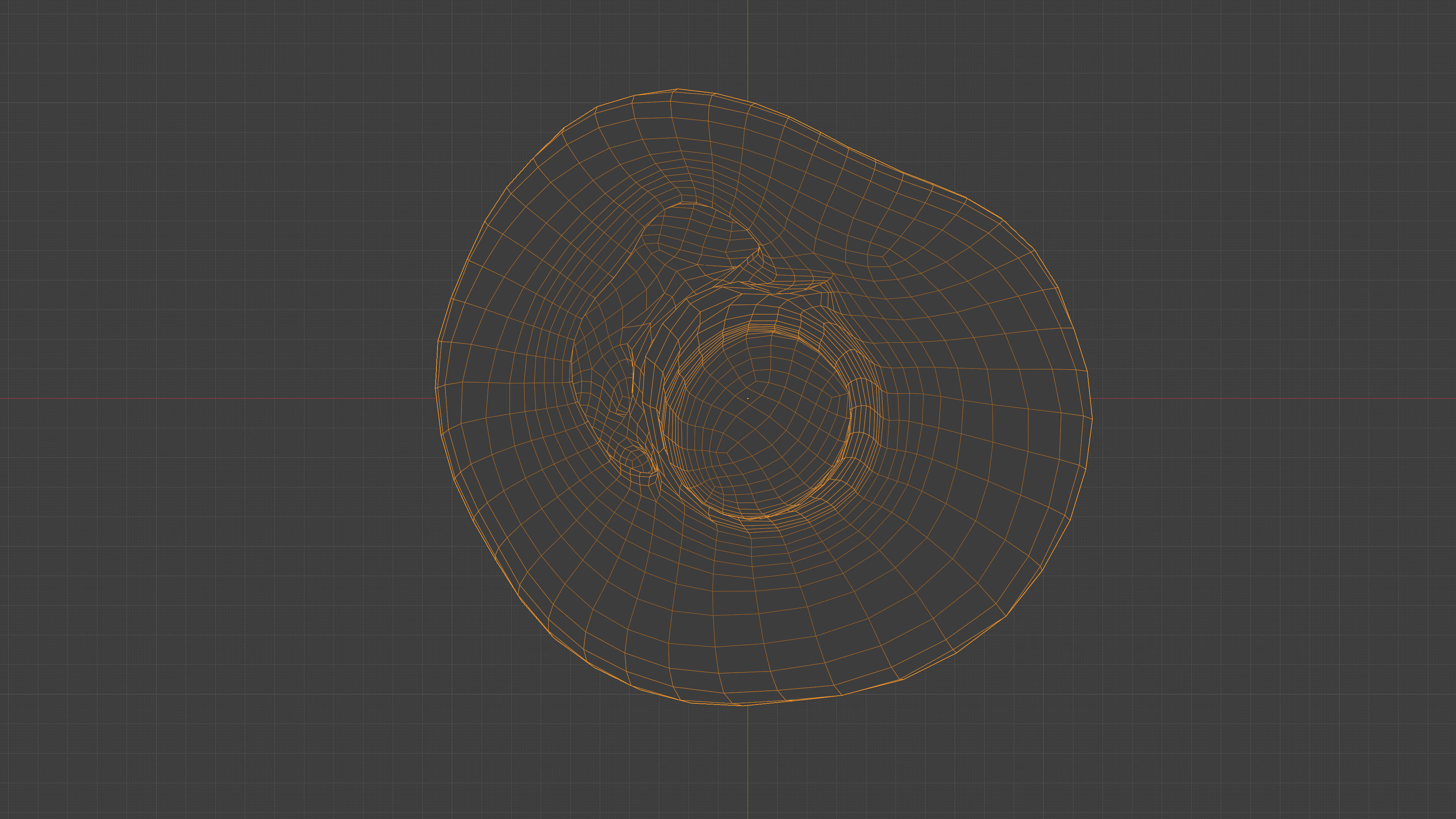Image resolution: width=1456 pixels, height=819 pixels.
Task: Click the object origin point dot
Action: 748,399
